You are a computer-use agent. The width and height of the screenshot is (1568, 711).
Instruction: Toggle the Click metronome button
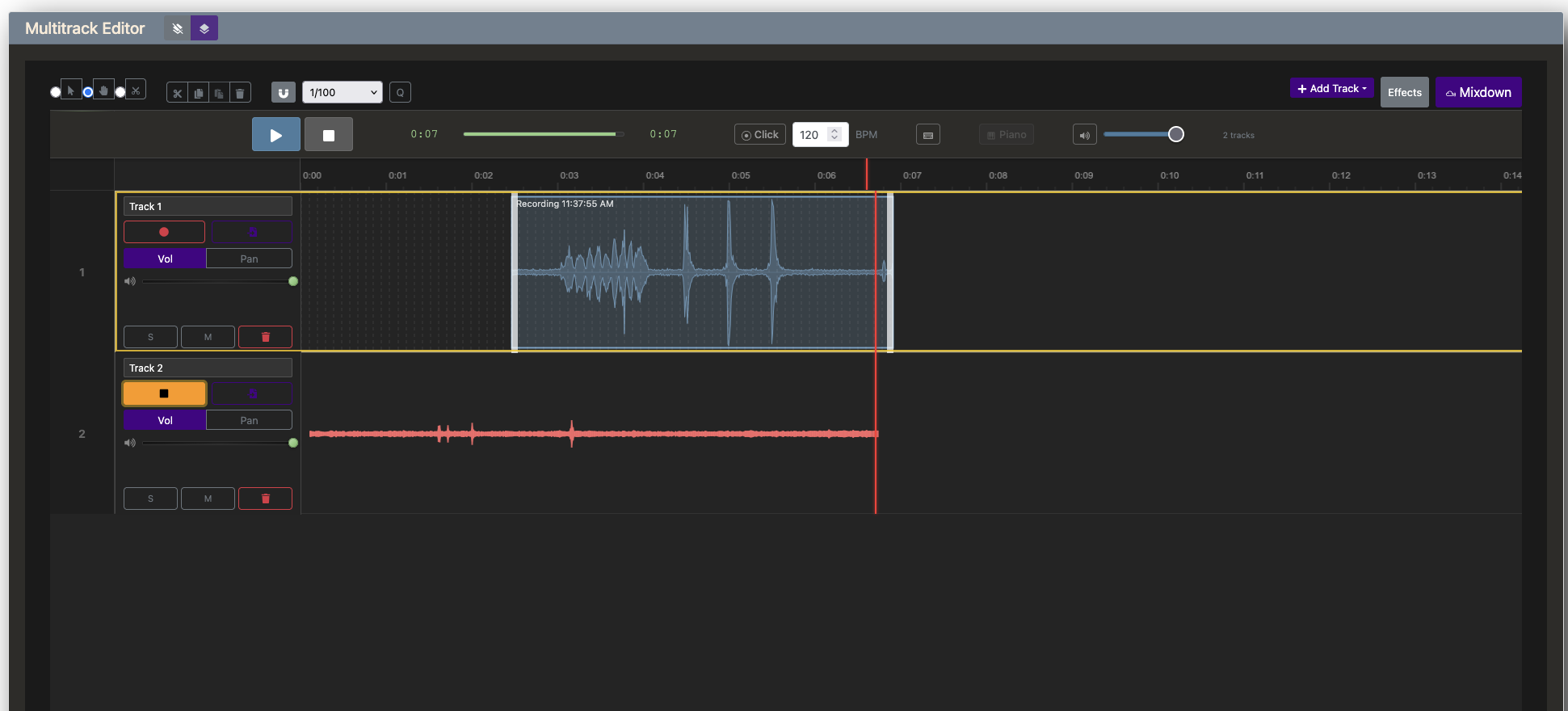click(x=759, y=135)
